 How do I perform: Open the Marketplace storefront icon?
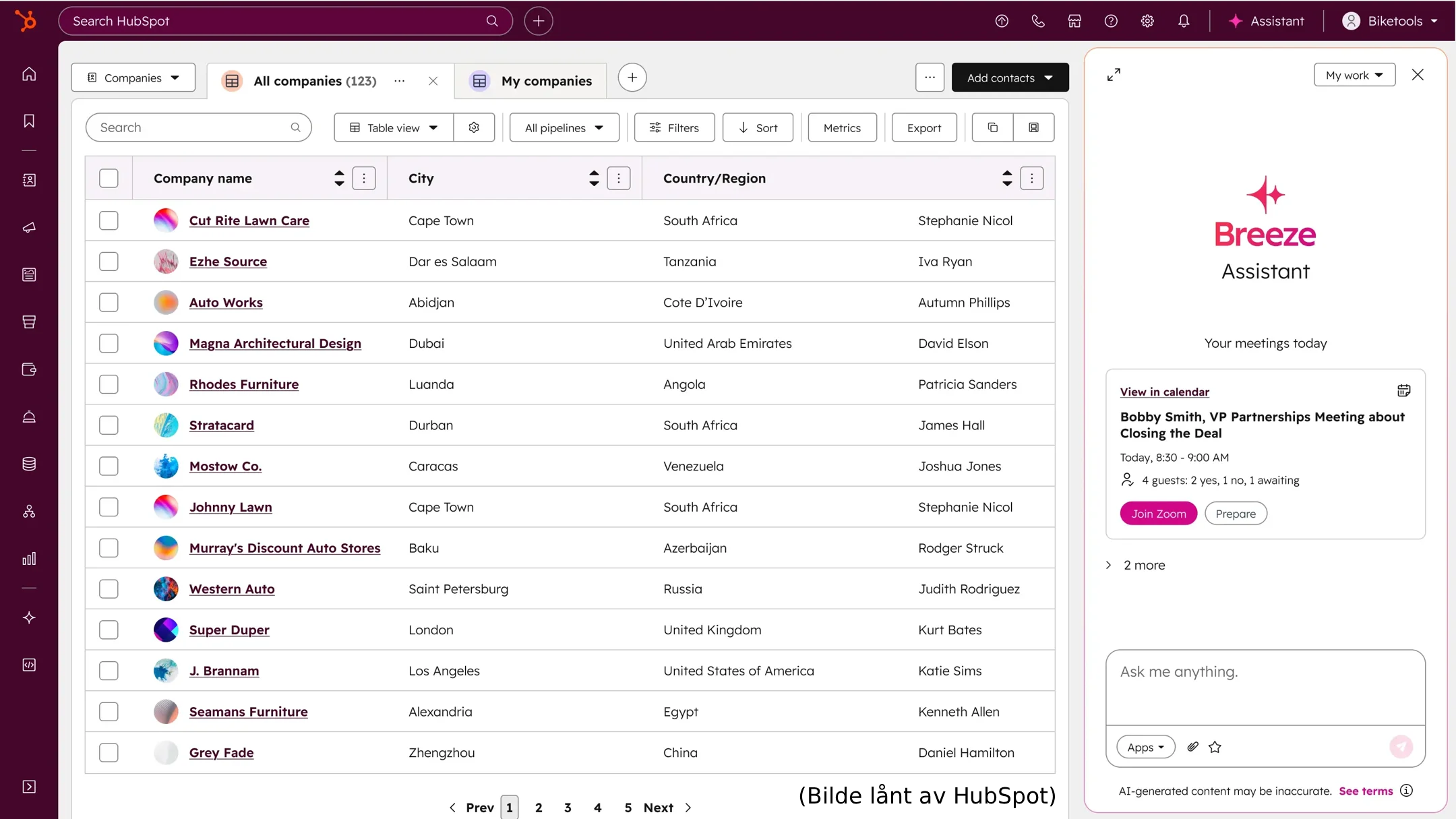[x=1074, y=21]
